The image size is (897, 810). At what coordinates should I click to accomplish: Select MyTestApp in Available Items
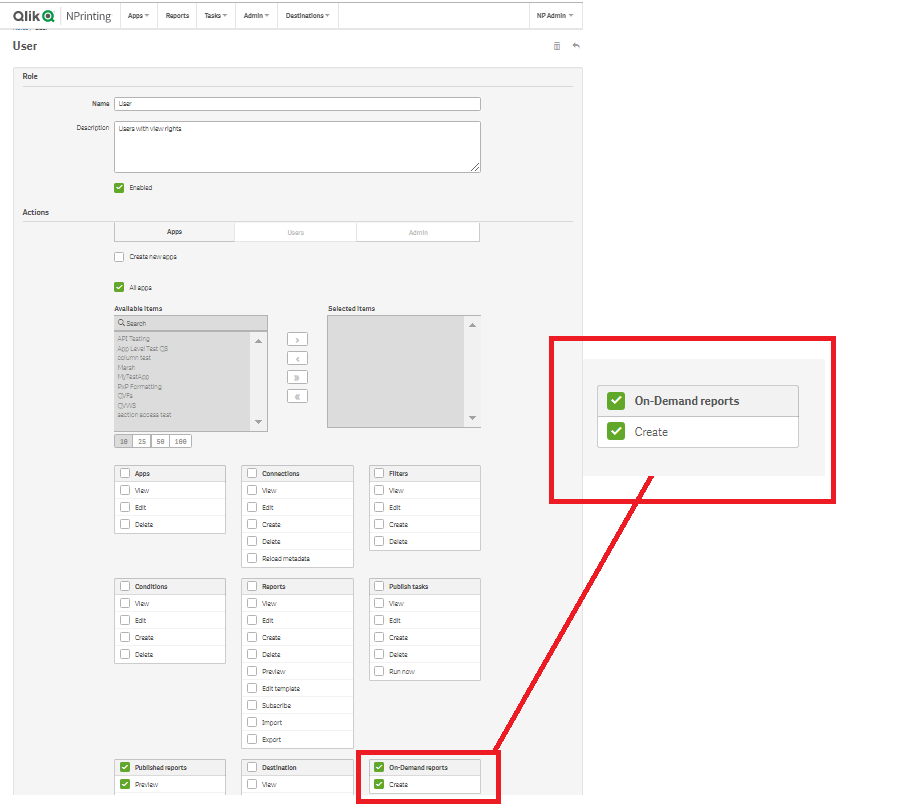tap(133, 377)
